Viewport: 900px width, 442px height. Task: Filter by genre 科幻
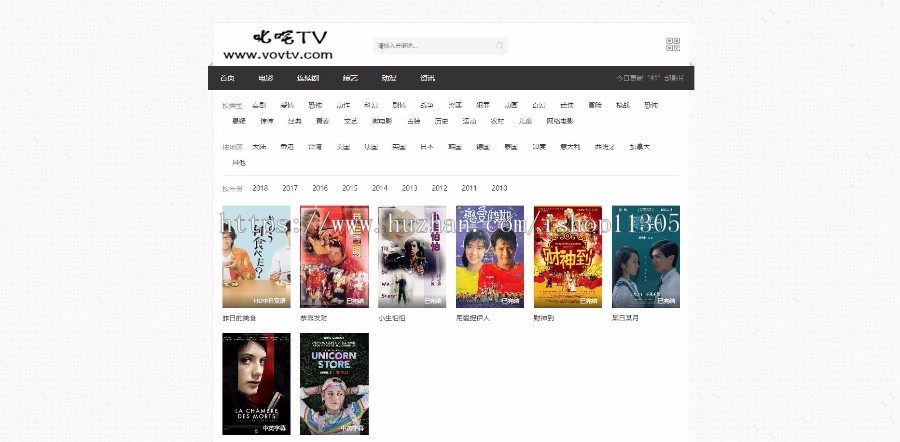(371, 105)
